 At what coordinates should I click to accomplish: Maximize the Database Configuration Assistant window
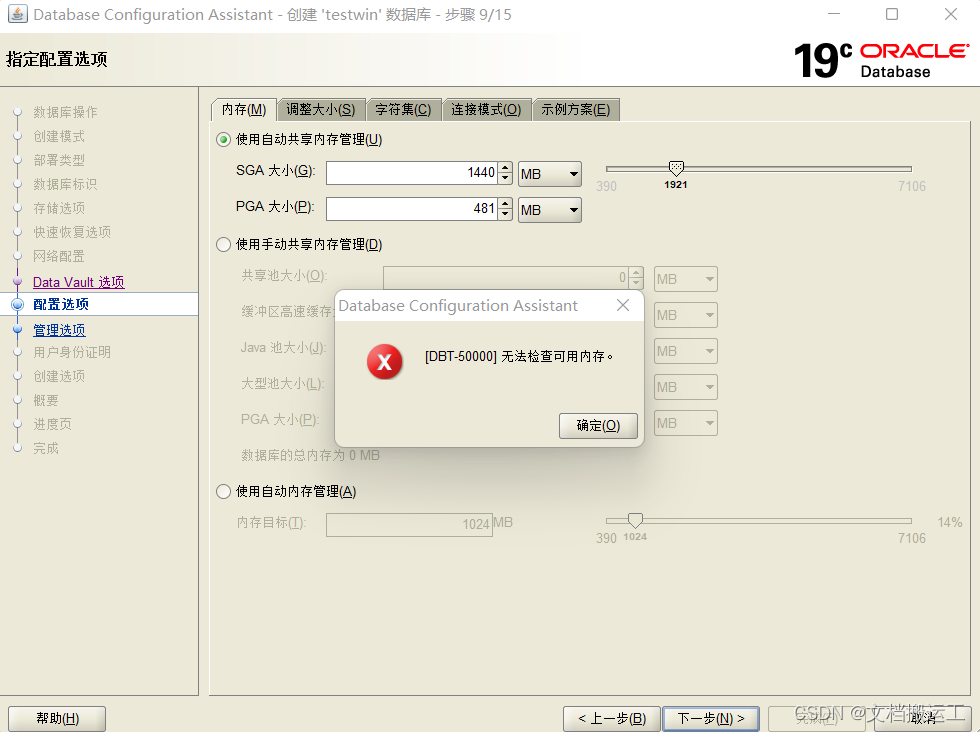(892, 14)
